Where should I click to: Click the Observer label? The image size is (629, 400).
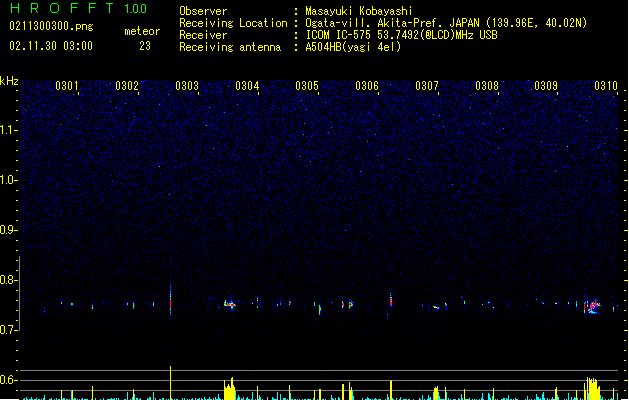(203, 11)
